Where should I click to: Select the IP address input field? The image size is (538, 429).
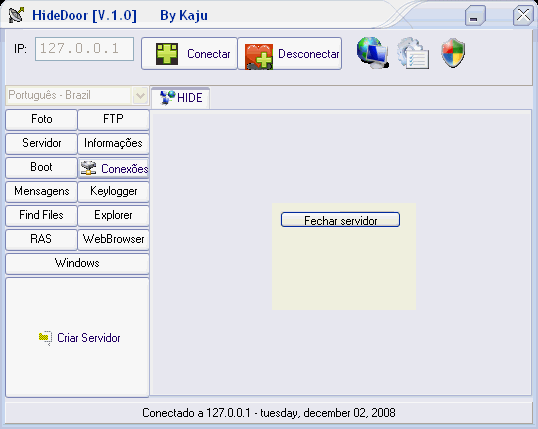click(x=84, y=49)
